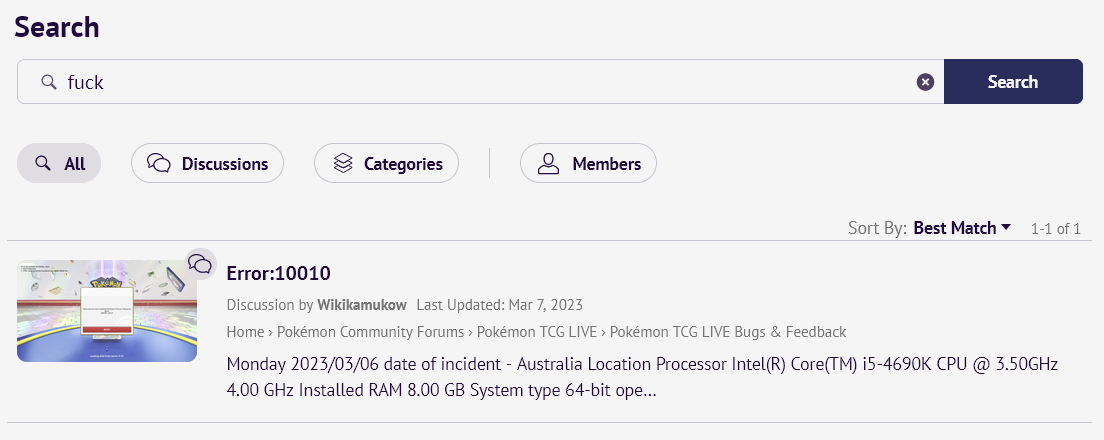Click the result excerpt starting with Monday 2023/03/06
This screenshot has height=440, width=1104.
pos(642,376)
